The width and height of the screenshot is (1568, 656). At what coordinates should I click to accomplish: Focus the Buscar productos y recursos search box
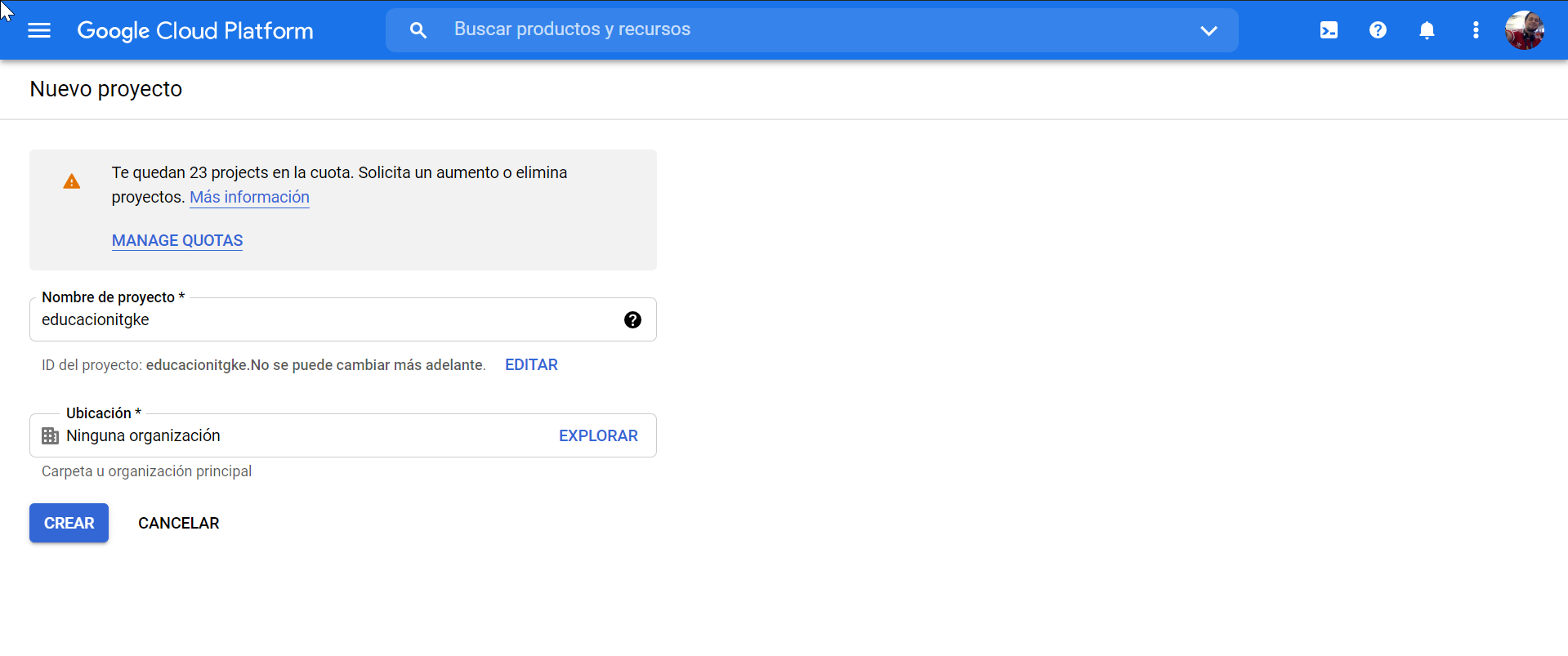tap(811, 30)
